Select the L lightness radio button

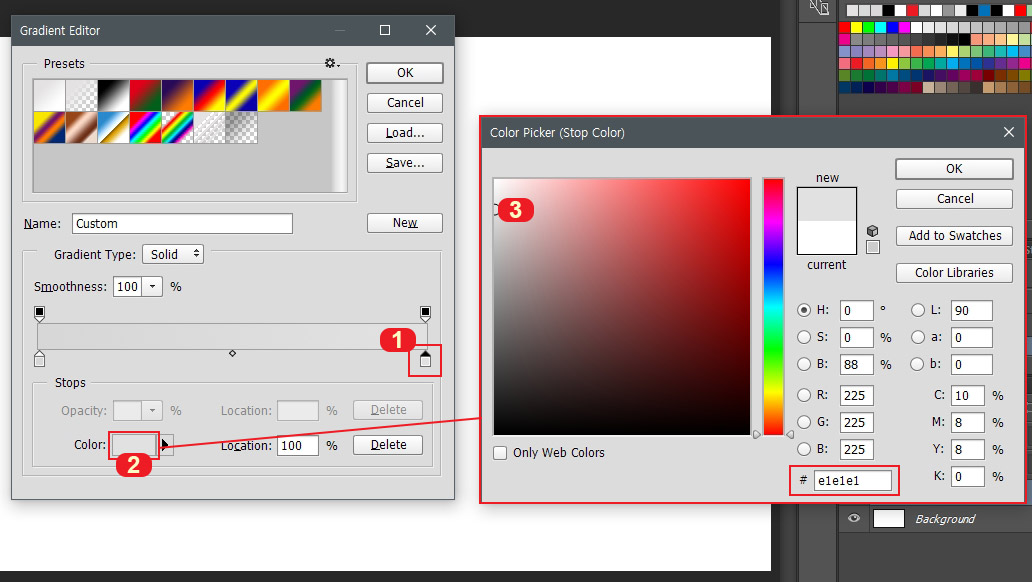tap(917, 310)
